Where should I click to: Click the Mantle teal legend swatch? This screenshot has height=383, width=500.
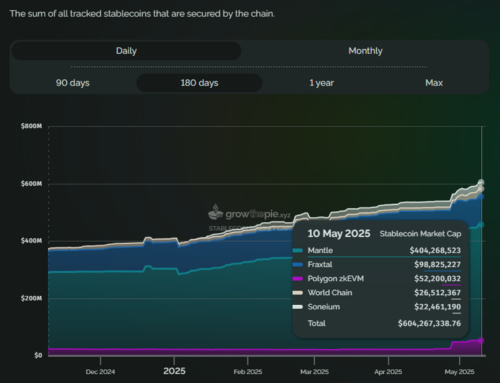pos(298,250)
